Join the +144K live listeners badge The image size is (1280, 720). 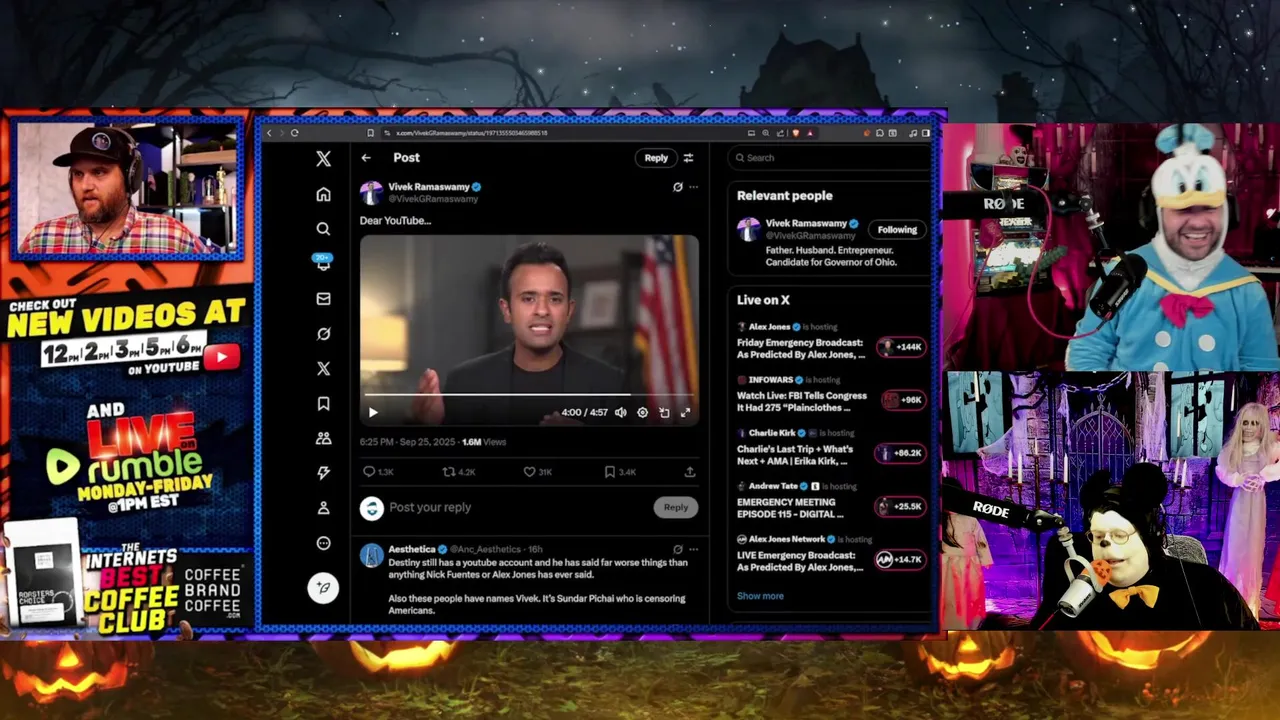tap(901, 347)
